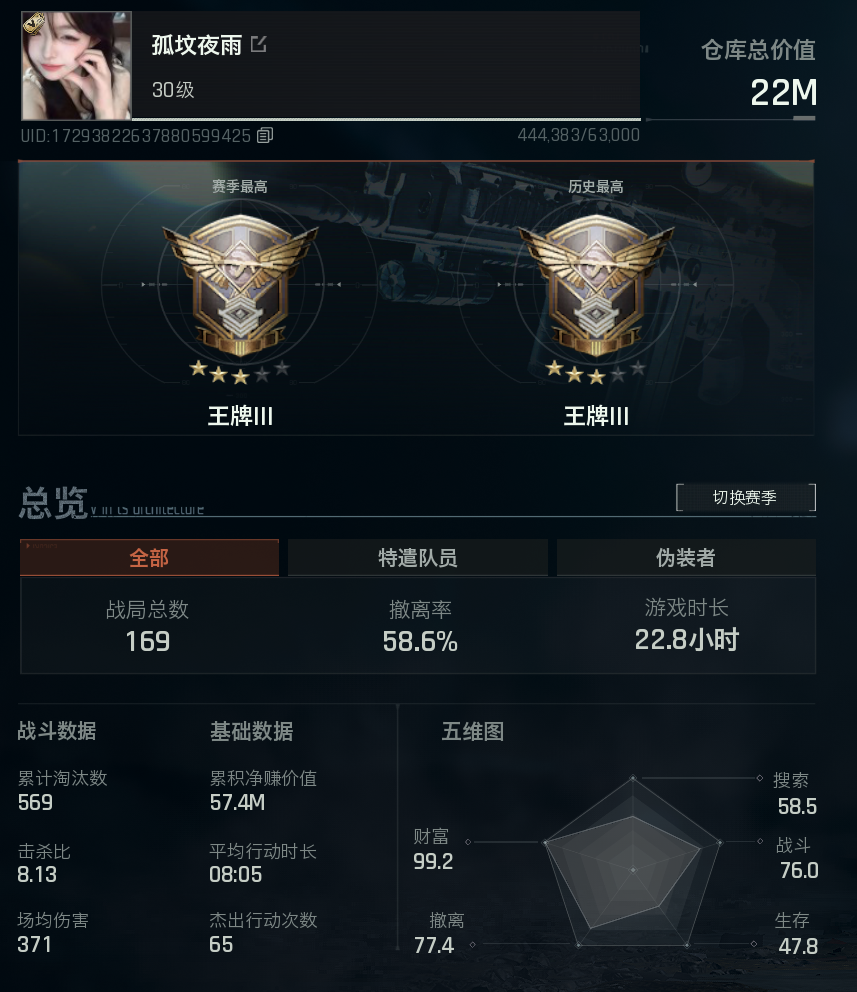
Task: Click the 仓库总价值 22M value
Action: click(783, 92)
